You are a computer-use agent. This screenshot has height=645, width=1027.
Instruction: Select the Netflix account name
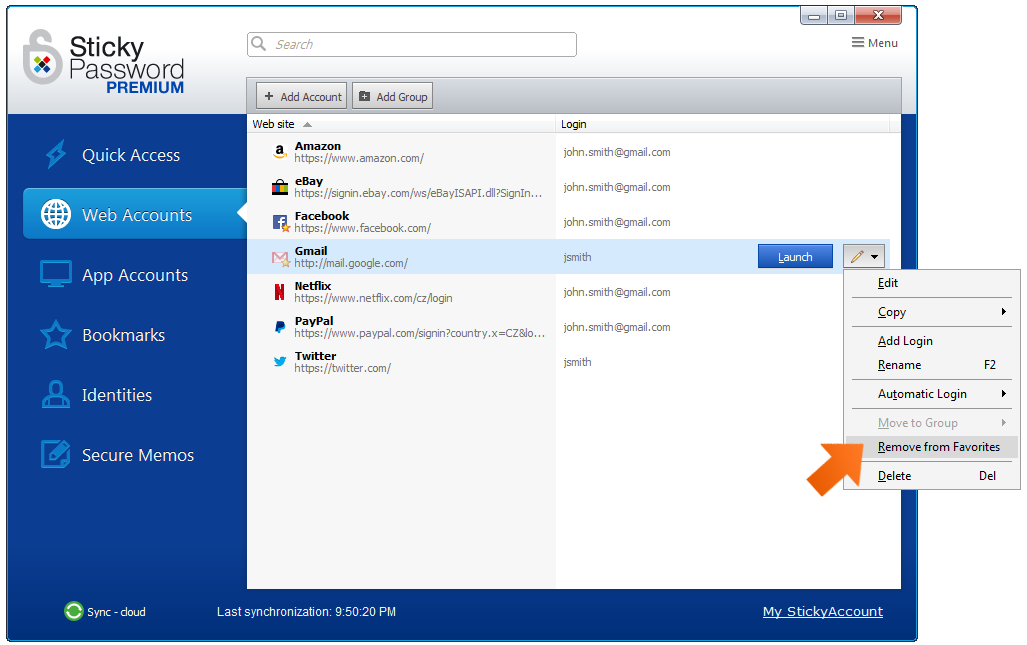(313, 286)
